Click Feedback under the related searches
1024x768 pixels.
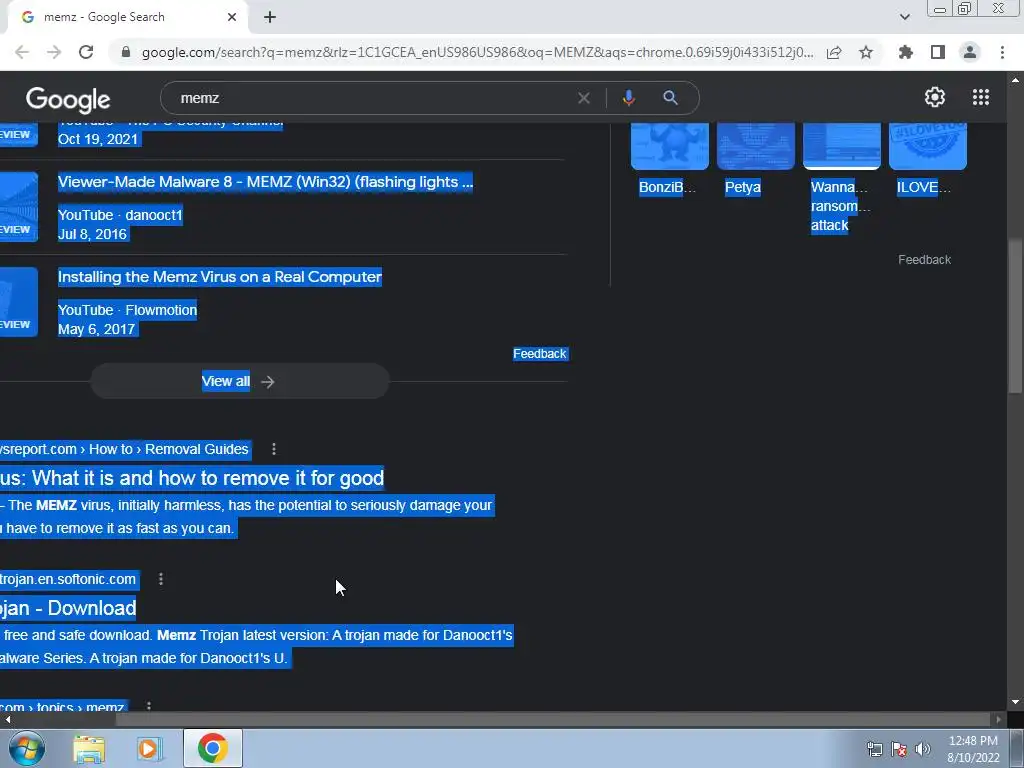click(x=924, y=260)
